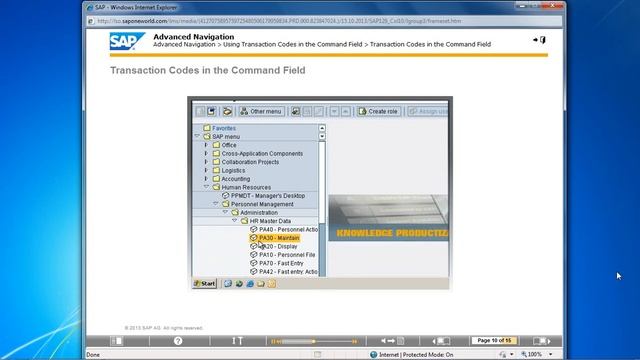Expand the Logistics folder
640x360 pixels.
click(x=206, y=170)
